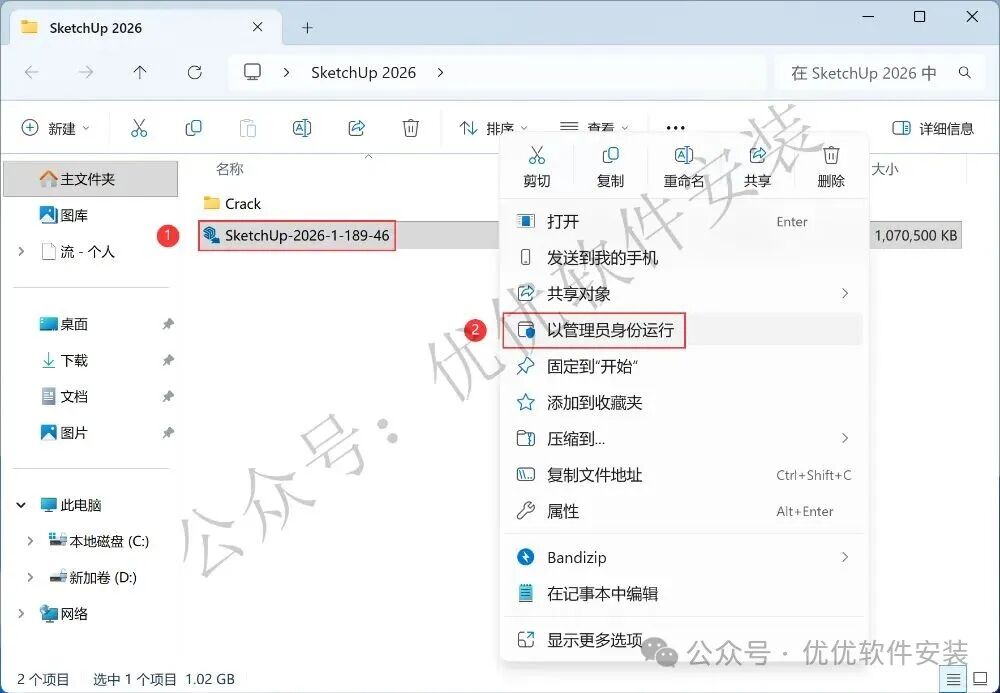Click the 复制 icon in context menu

click(x=610, y=155)
